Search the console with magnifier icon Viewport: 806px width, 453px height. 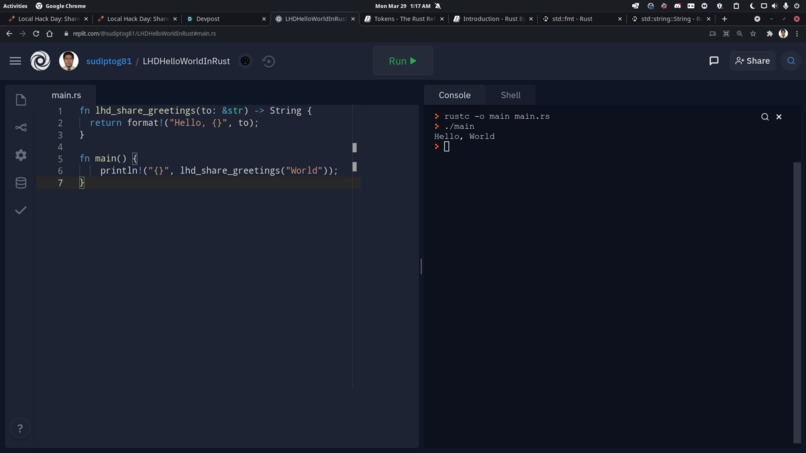click(x=765, y=117)
